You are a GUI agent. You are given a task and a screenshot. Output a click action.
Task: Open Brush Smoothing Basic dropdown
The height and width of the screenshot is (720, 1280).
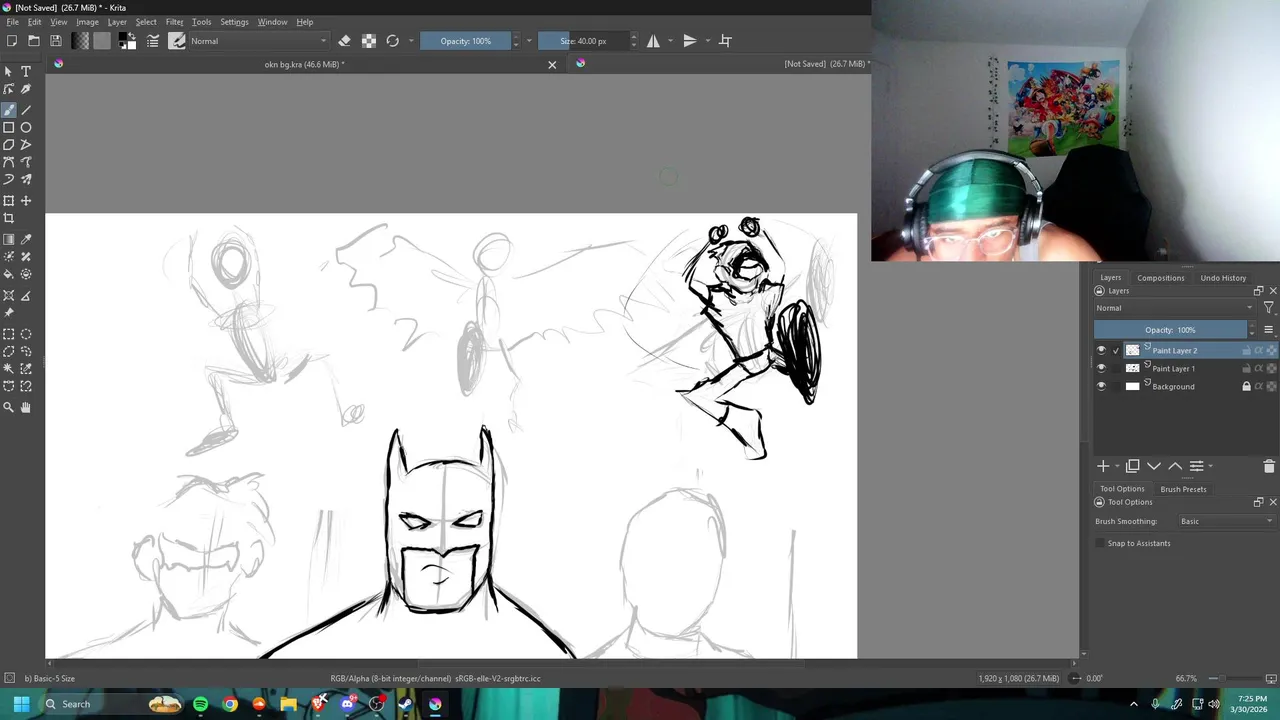coord(1227,521)
